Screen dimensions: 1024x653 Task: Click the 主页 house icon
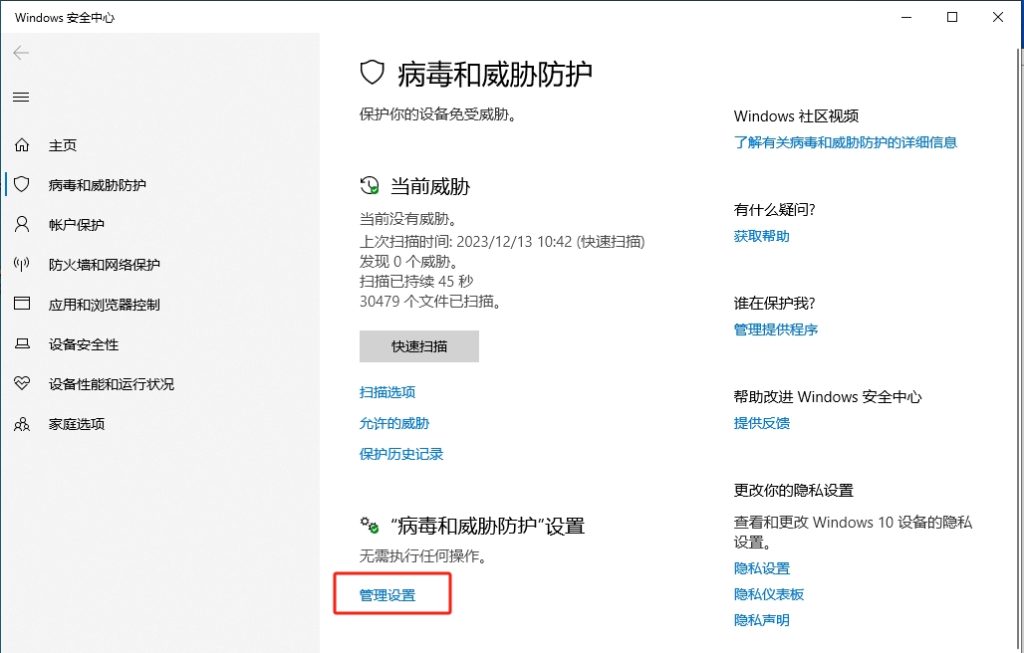coord(22,145)
